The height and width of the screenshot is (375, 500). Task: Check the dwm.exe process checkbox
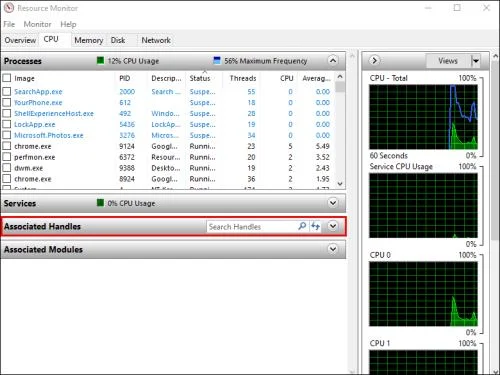(x=7, y=168)
